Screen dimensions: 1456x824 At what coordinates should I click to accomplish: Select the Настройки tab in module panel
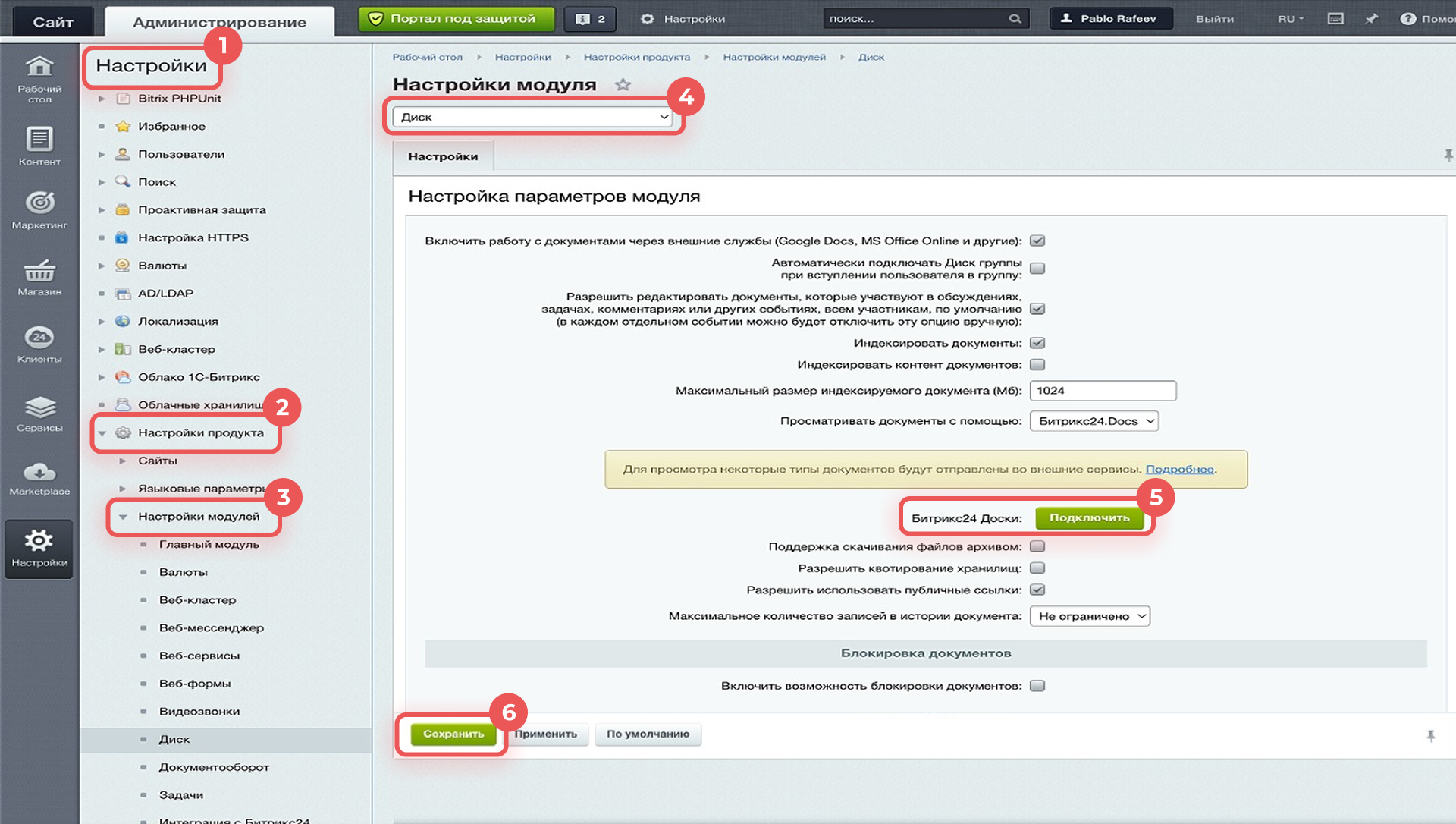tap(443, 156)
